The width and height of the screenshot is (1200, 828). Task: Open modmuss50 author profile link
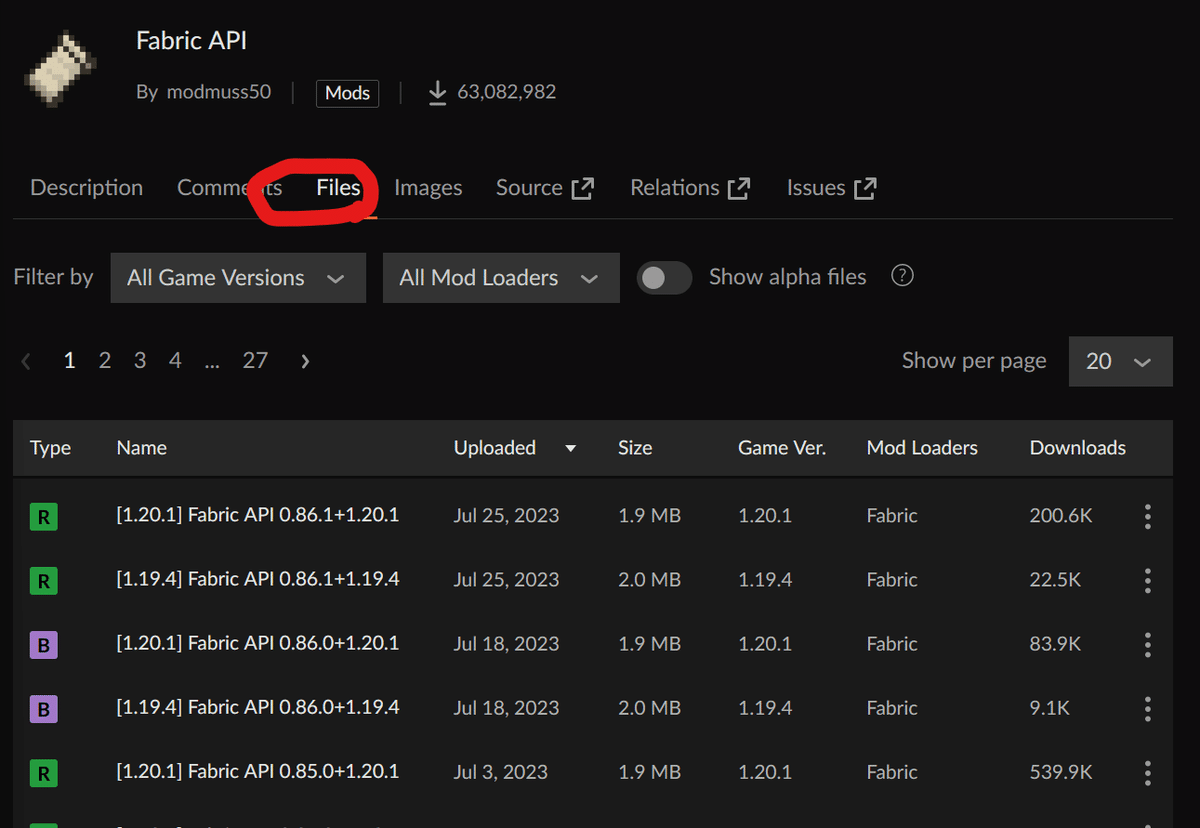coord(218,92)
